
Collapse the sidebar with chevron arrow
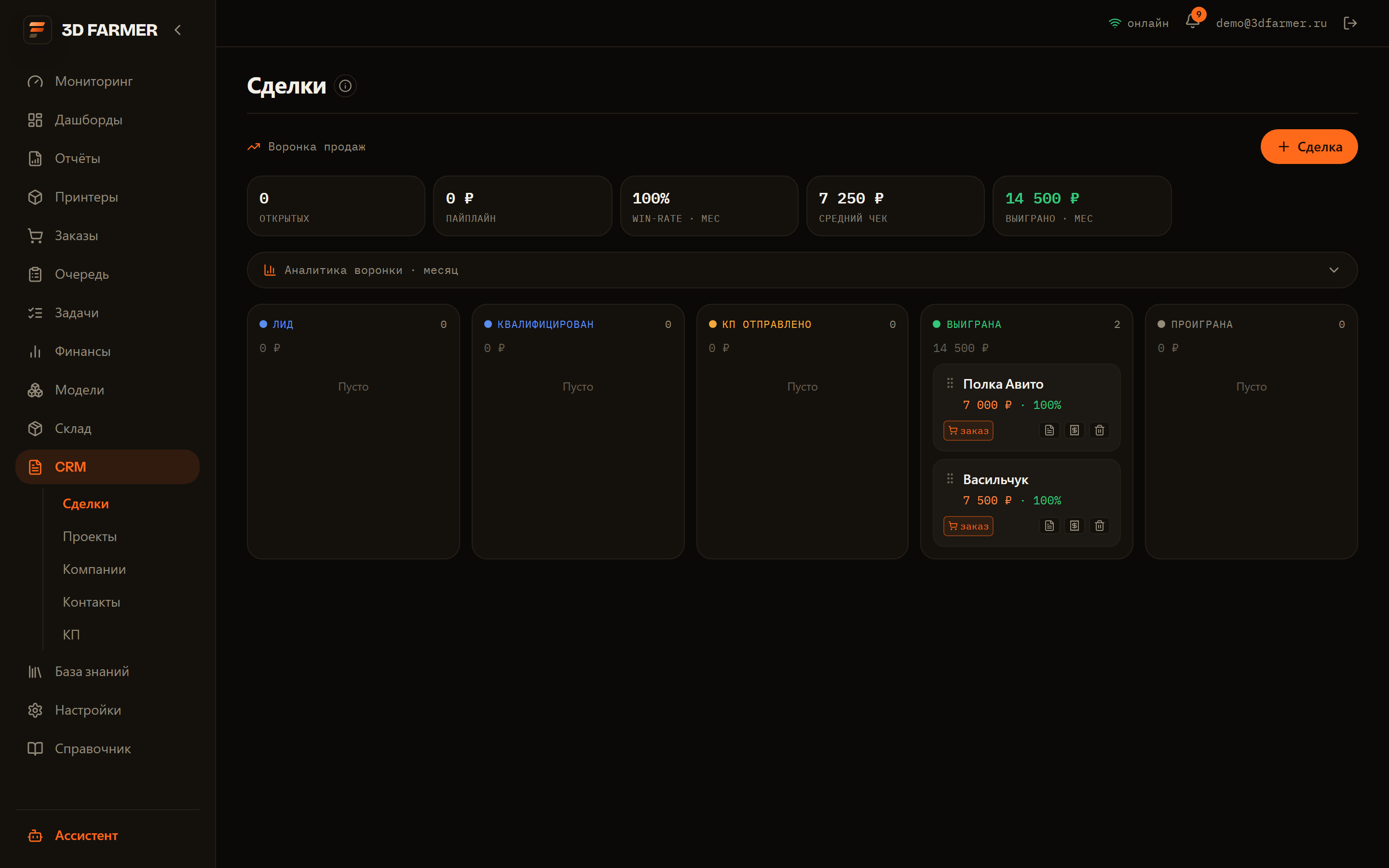click(x=177, y=30)
